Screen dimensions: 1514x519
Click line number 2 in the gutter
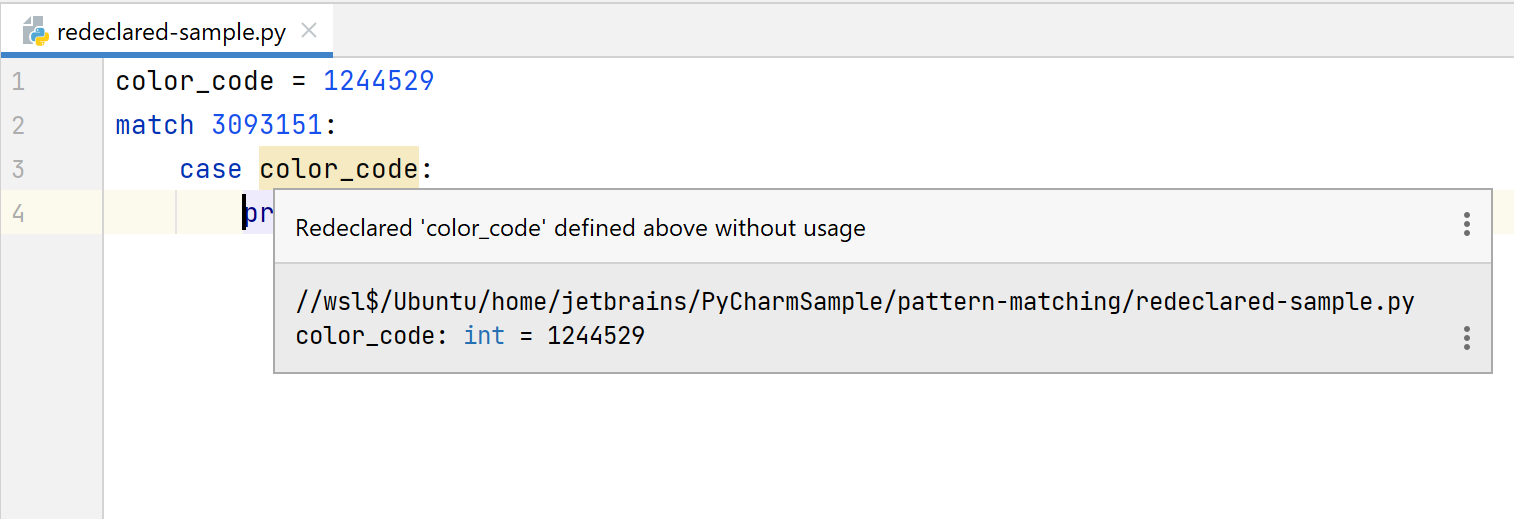pyautogui.click(x=18, y=125)
